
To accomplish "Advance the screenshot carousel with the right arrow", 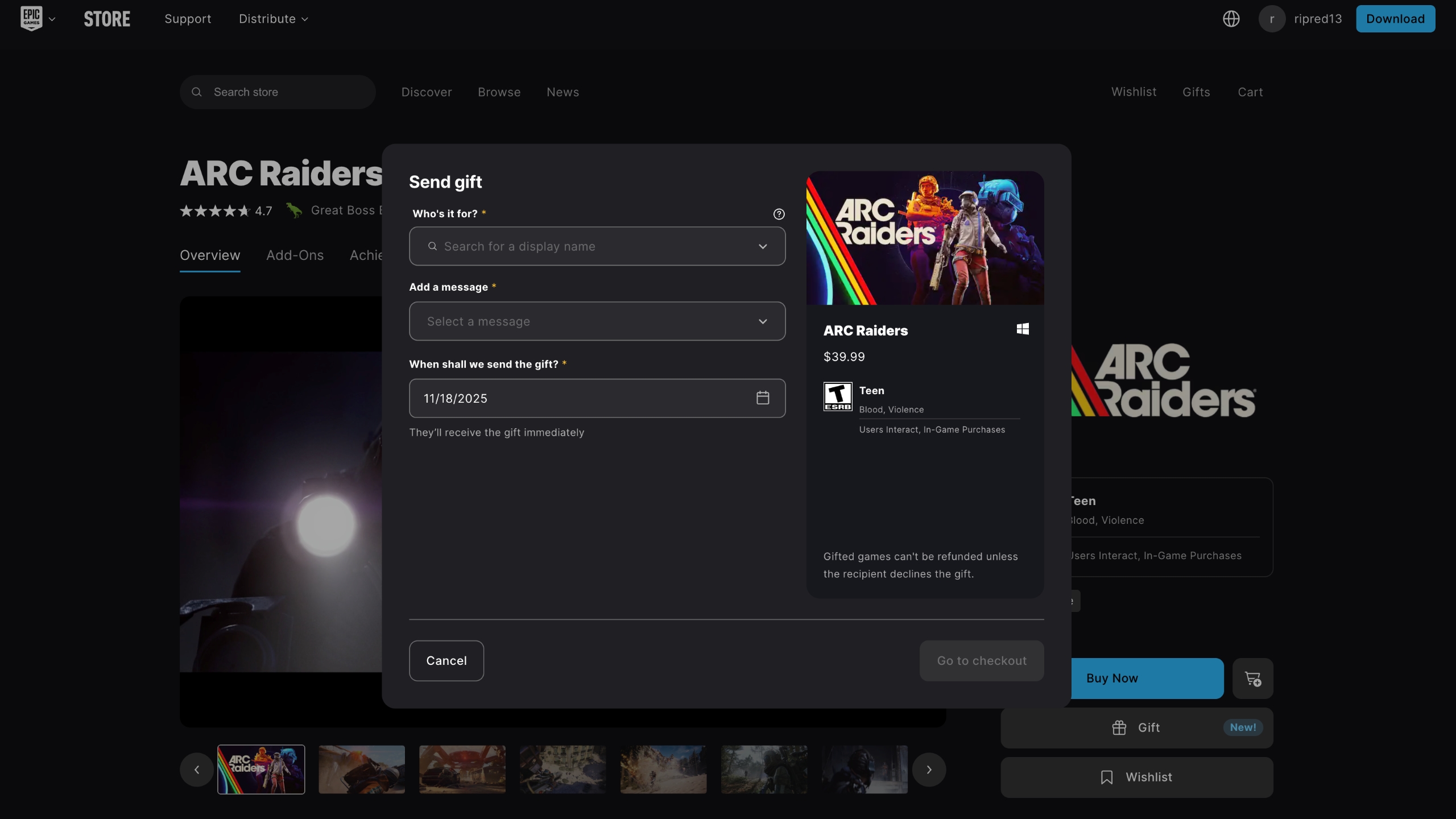I will (x=929, y=769).
